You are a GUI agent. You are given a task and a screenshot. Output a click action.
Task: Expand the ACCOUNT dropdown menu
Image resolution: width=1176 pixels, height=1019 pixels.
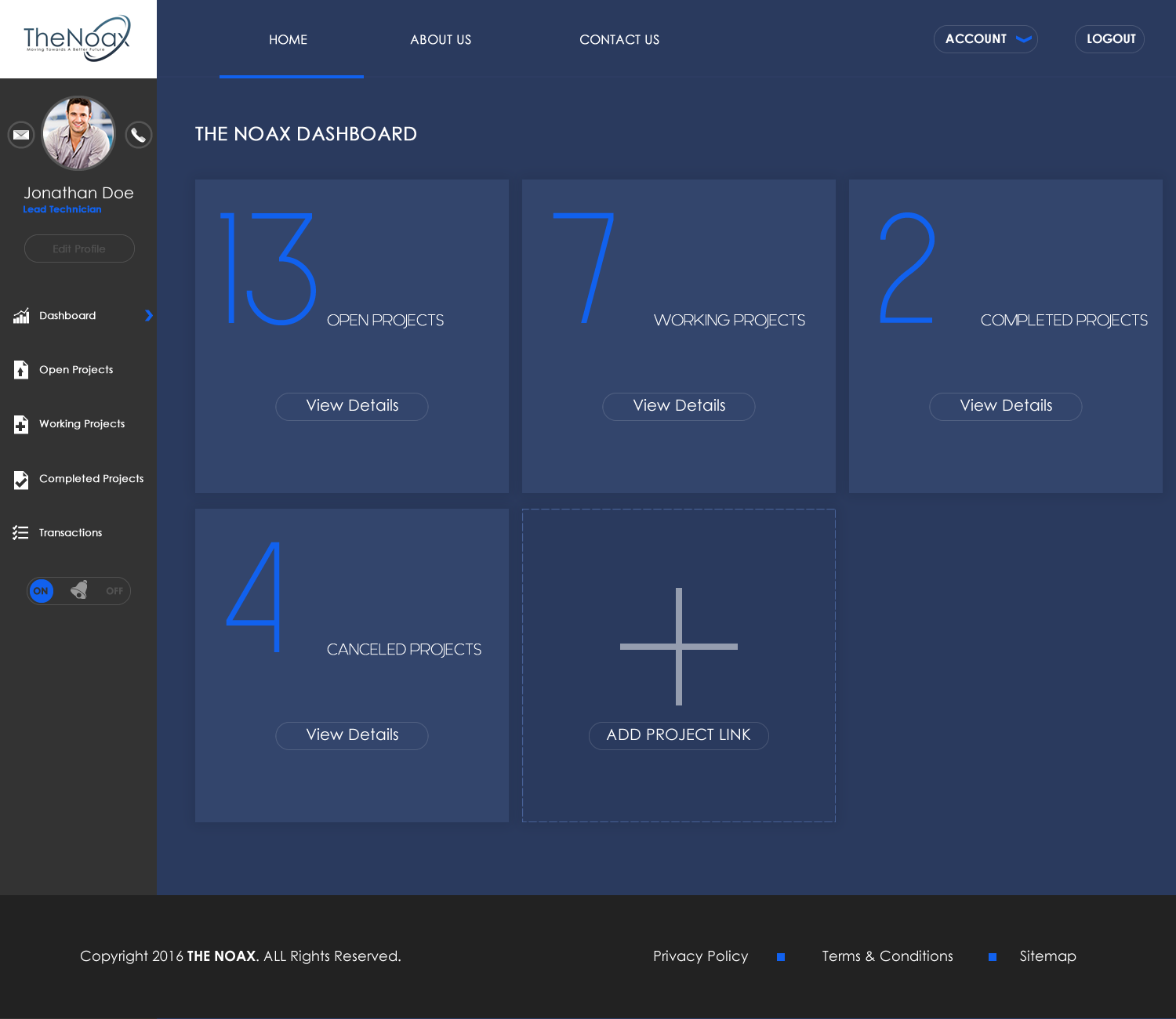coord(985,38)
